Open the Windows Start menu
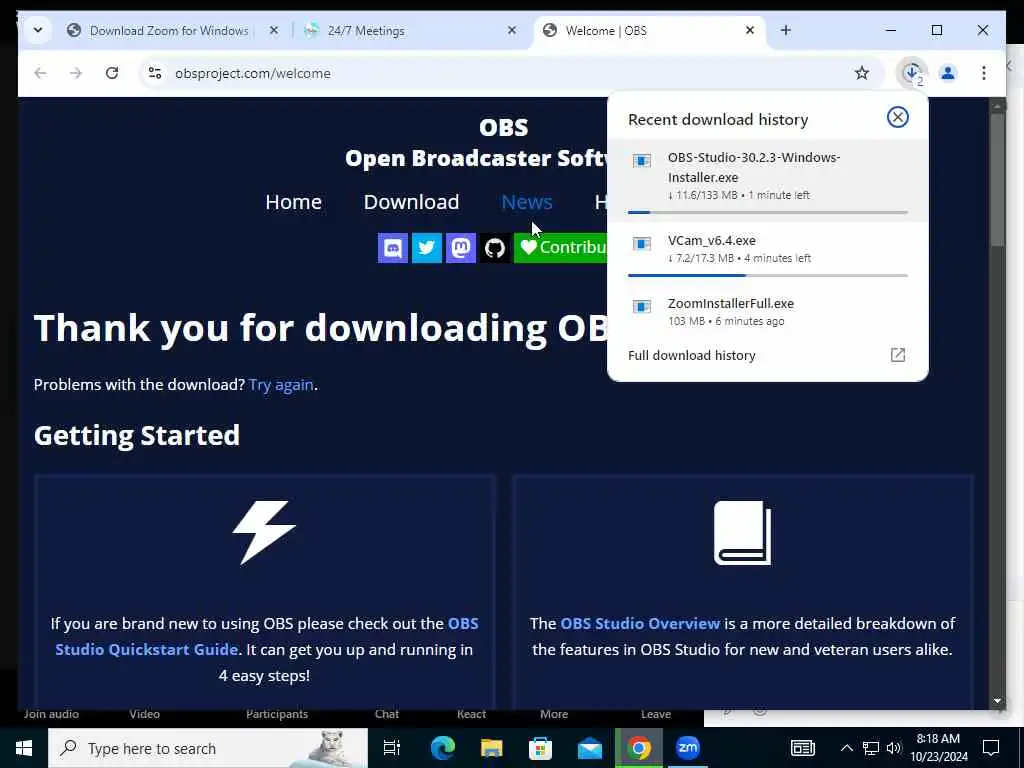The width and height of the screenshot is (1024, 768). point(24,748)
